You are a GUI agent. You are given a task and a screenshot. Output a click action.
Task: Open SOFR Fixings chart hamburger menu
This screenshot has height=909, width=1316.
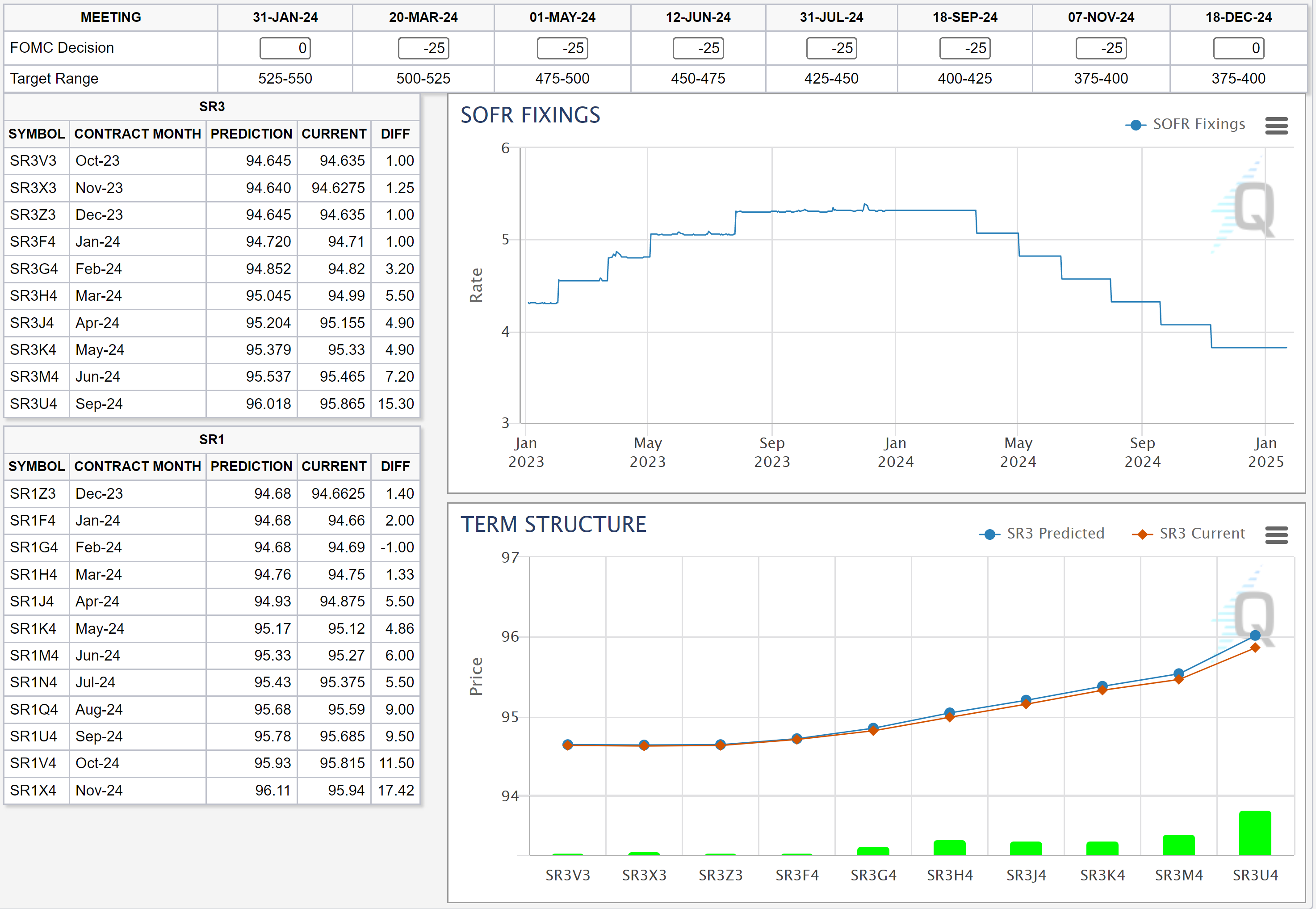click(1276, 126)
